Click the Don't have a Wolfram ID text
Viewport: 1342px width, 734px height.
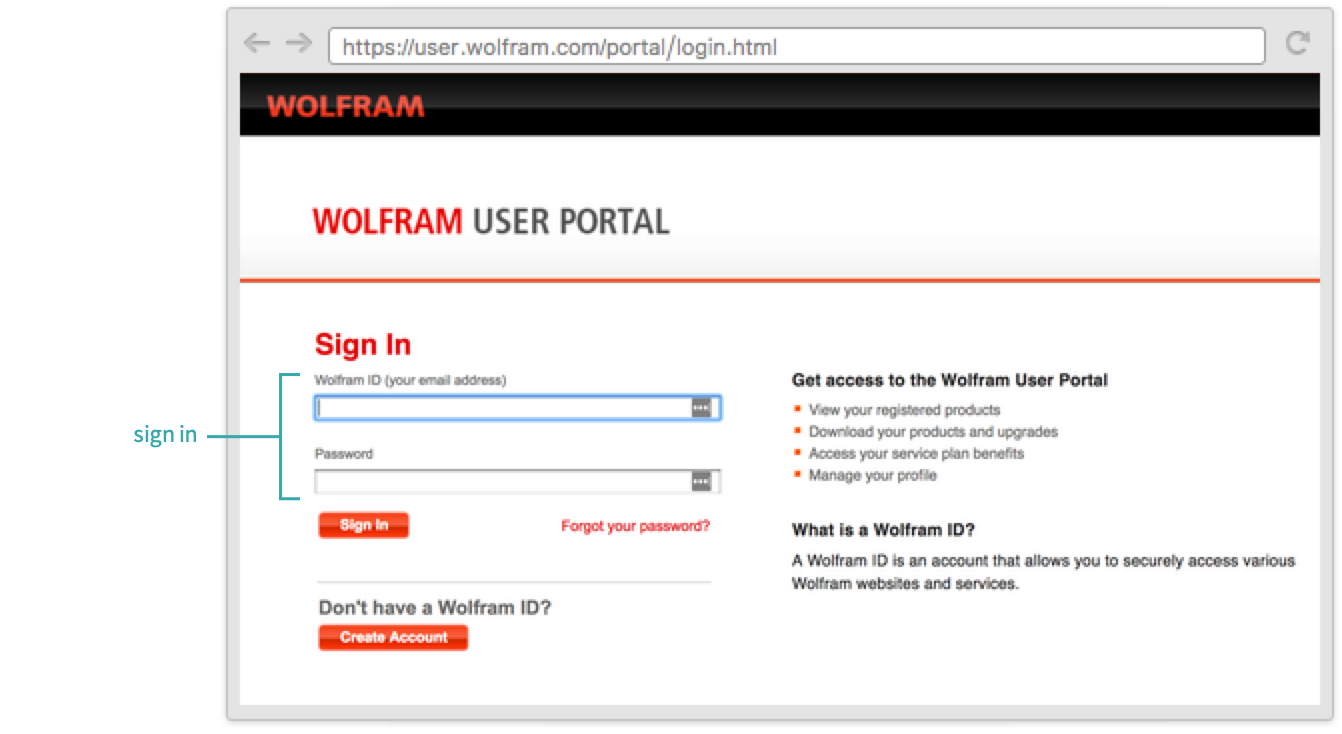pos(435,607)
